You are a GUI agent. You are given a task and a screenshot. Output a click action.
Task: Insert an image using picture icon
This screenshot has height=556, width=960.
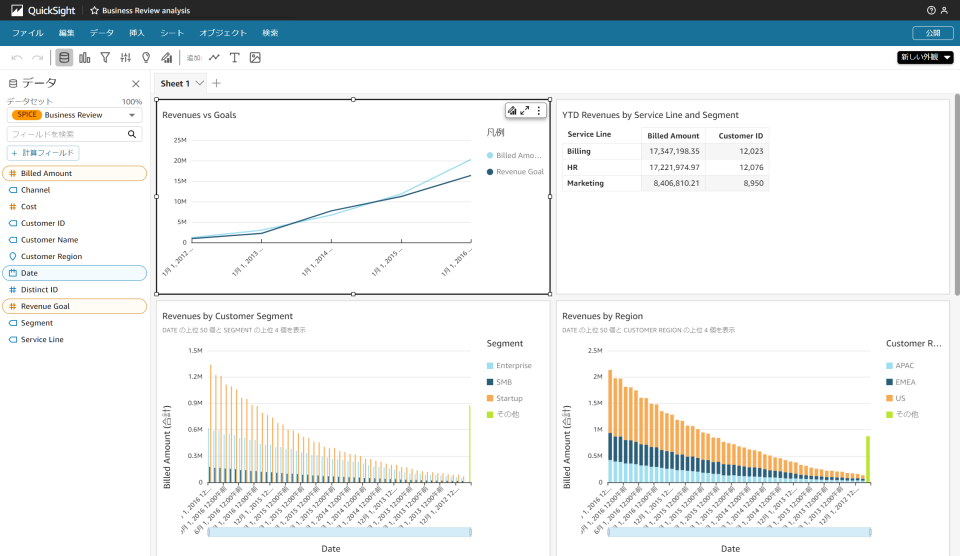[x=255, y=58]
